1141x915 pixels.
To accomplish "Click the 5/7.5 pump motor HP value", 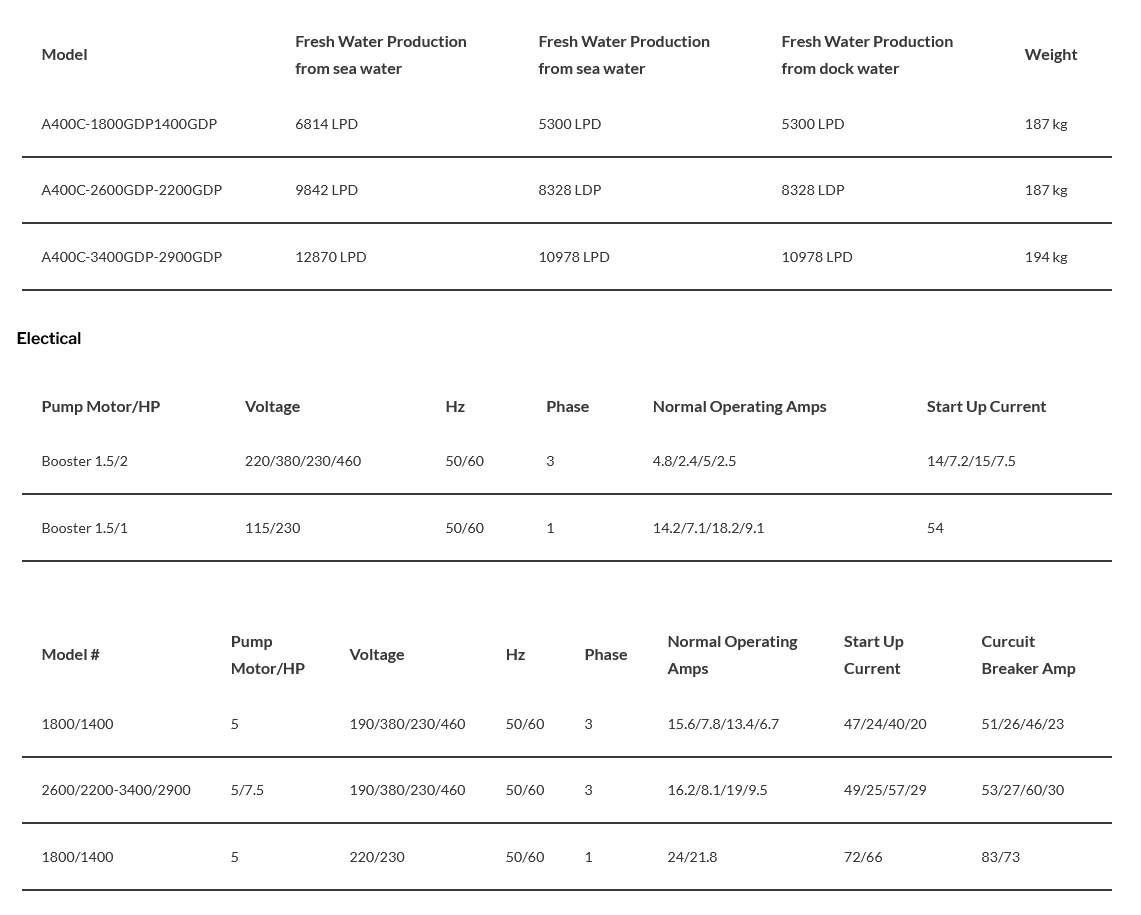I will pyautogui.click(x=247, y=790).
